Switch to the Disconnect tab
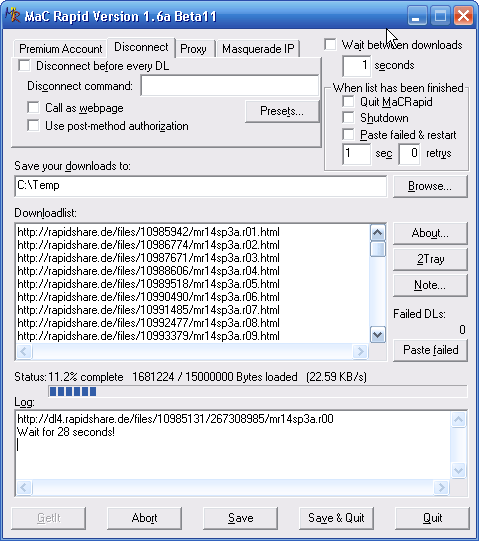Screen dimensions: 479x541 click(x=141, y=47)
